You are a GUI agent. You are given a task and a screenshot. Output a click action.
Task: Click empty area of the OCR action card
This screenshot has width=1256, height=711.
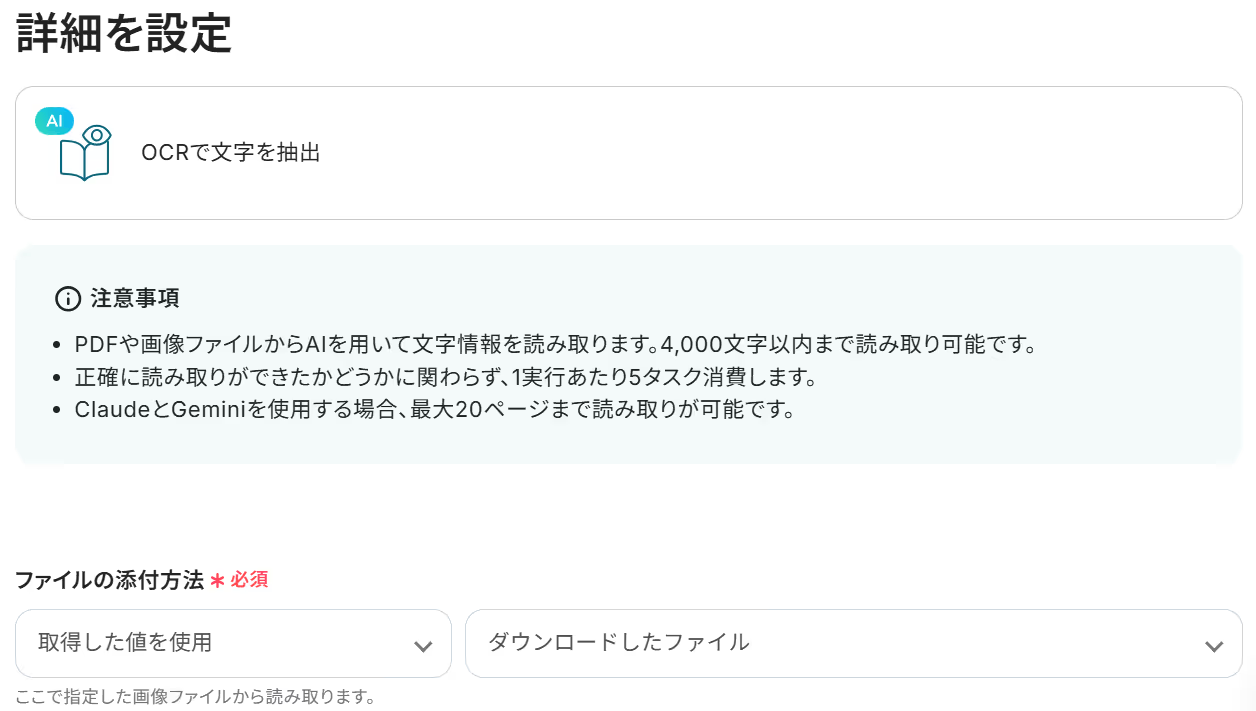[780, 153]
